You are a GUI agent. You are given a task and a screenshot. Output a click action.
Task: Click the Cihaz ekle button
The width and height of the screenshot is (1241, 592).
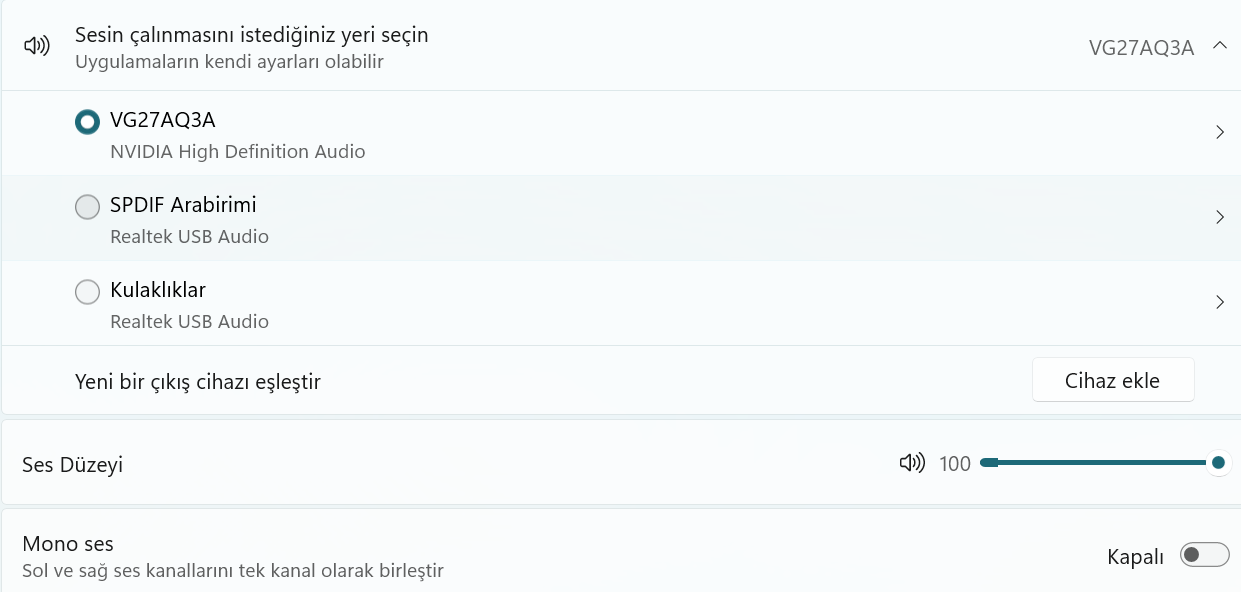coord(1113,380)
